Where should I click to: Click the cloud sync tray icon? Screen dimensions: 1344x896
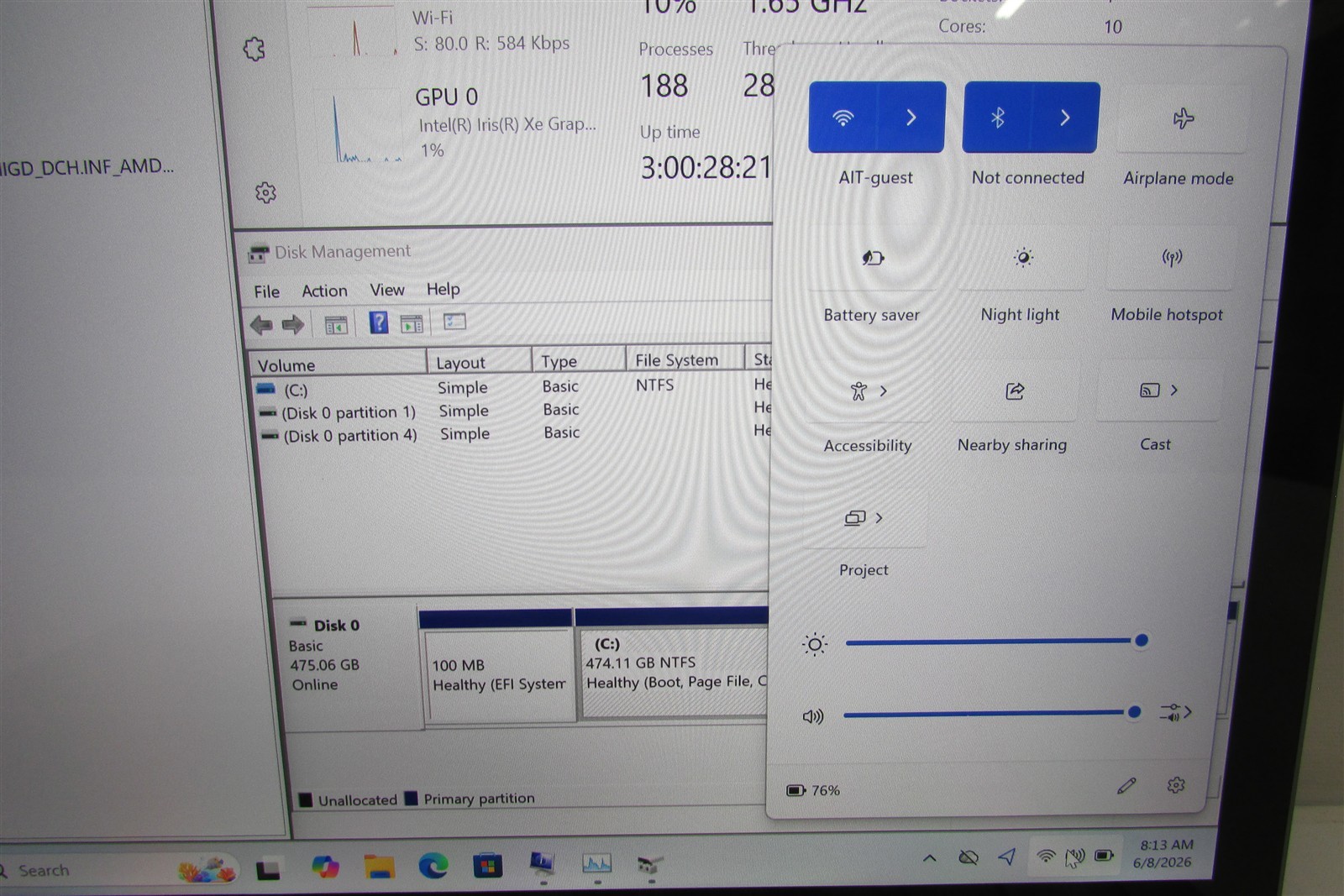tap(968, 857)
